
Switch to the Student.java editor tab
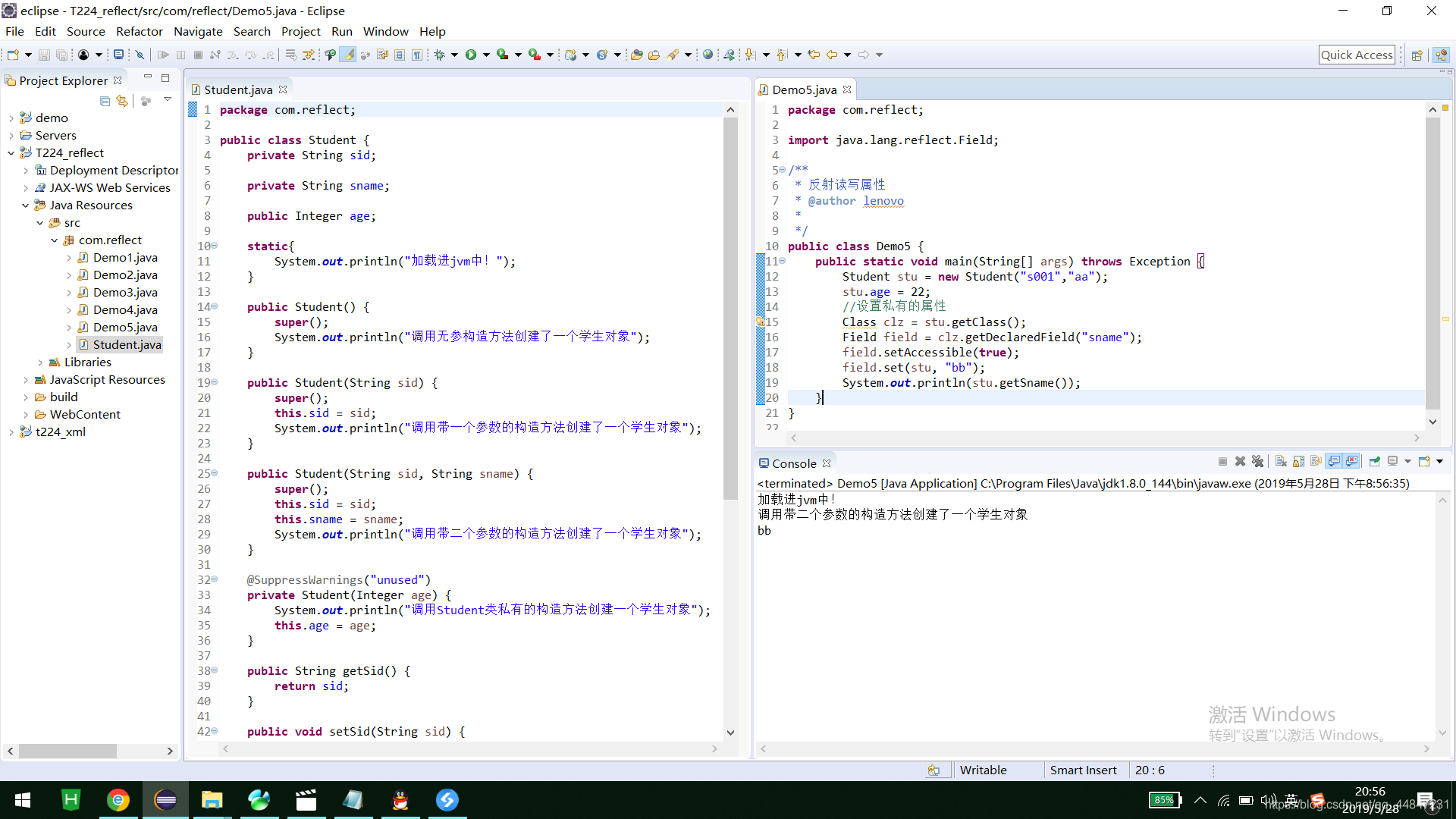click(238, 89)
